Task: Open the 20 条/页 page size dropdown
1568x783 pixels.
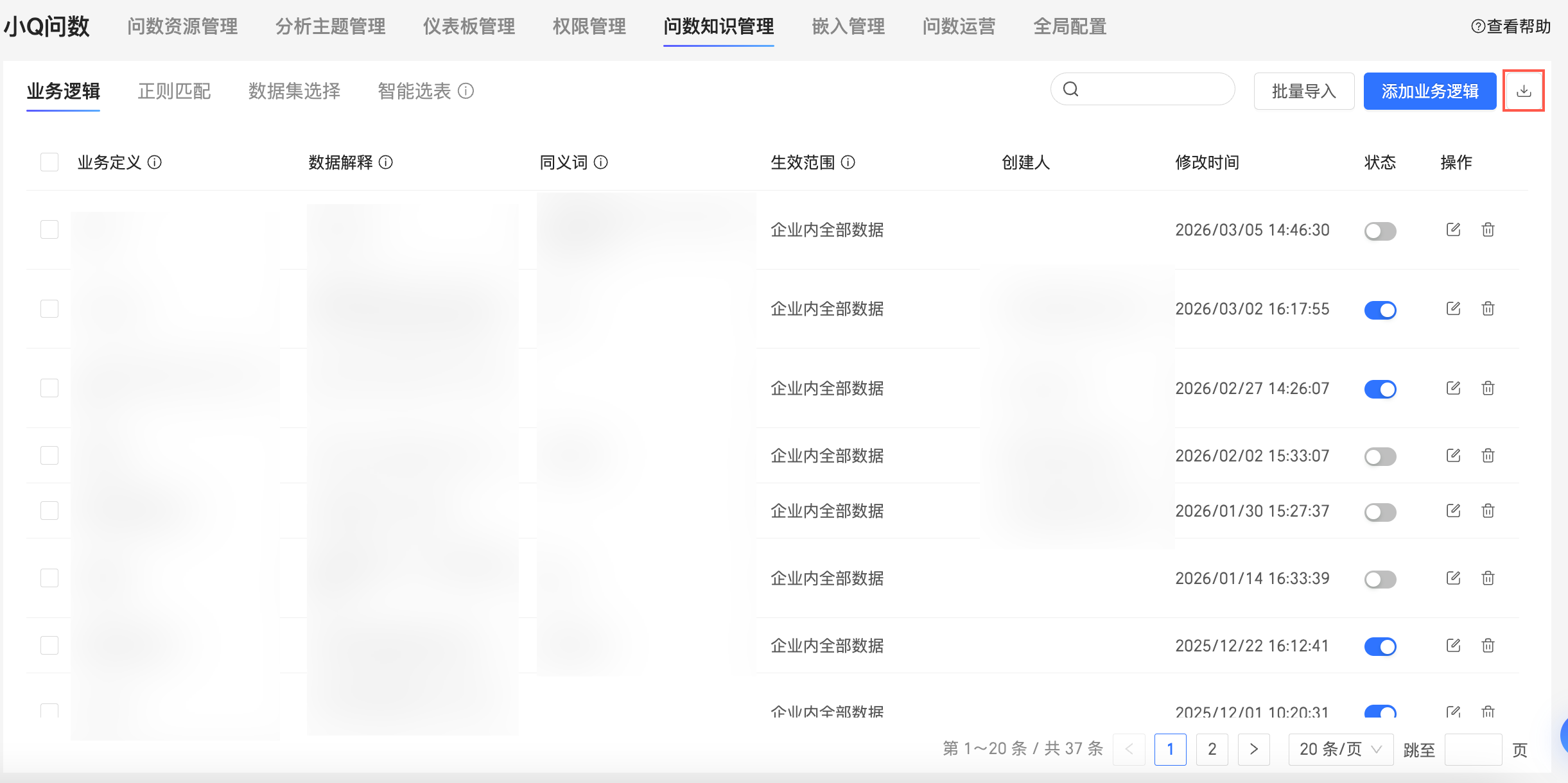Action: coord(1340,749)
